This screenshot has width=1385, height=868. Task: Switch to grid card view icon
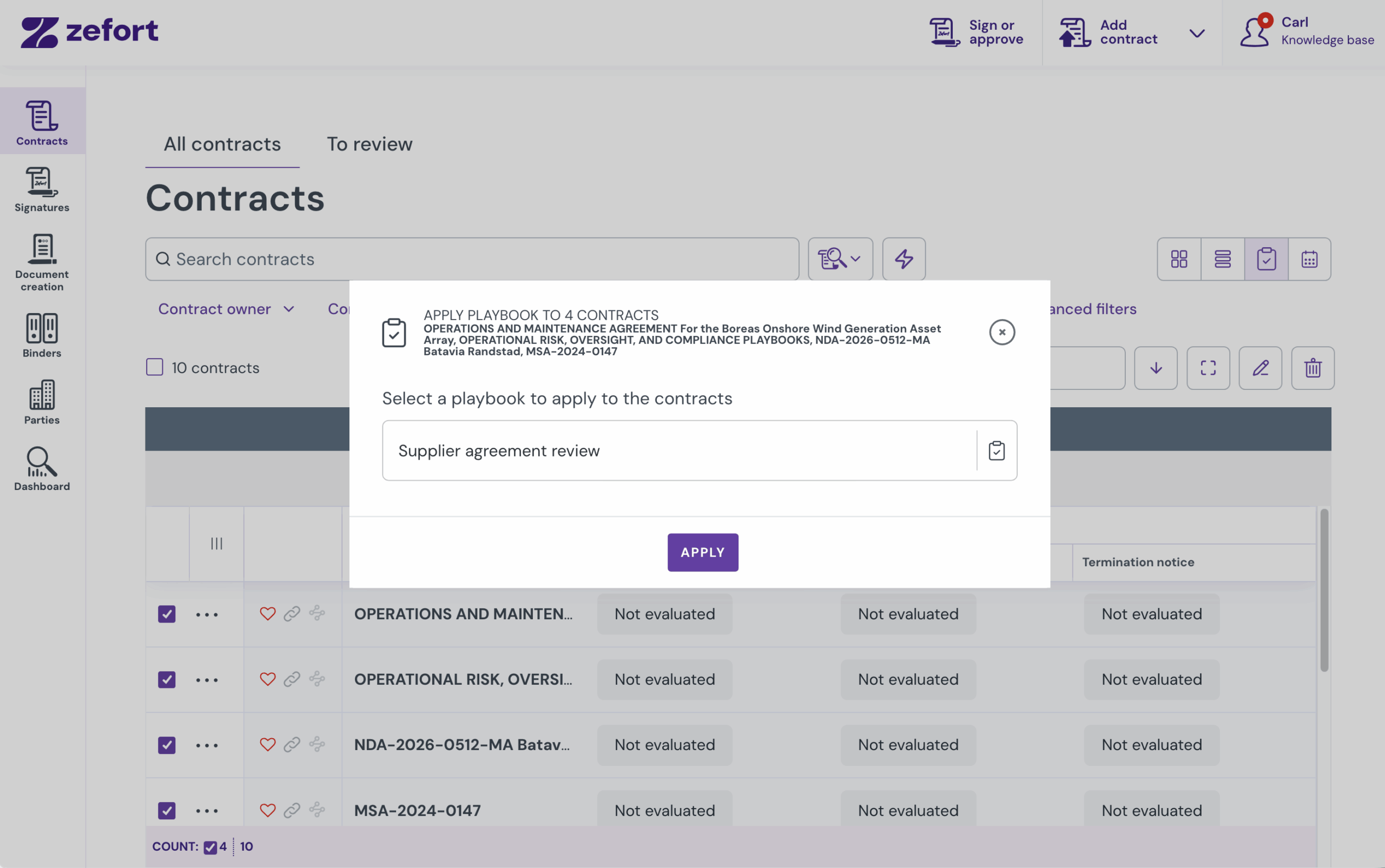(x=1179, y=259)
